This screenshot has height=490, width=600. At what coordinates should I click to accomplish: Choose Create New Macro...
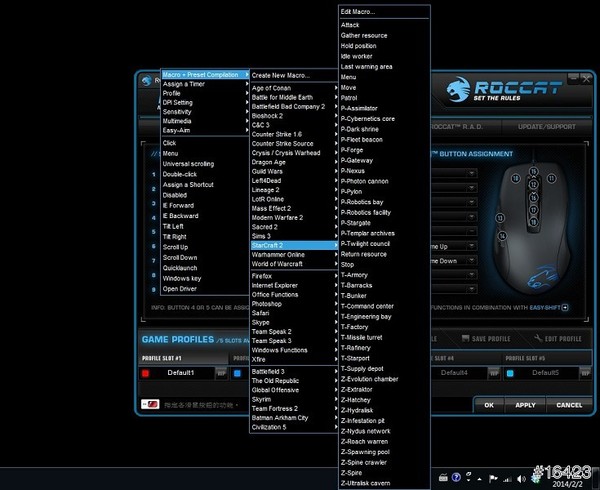(x=294, y=75)
